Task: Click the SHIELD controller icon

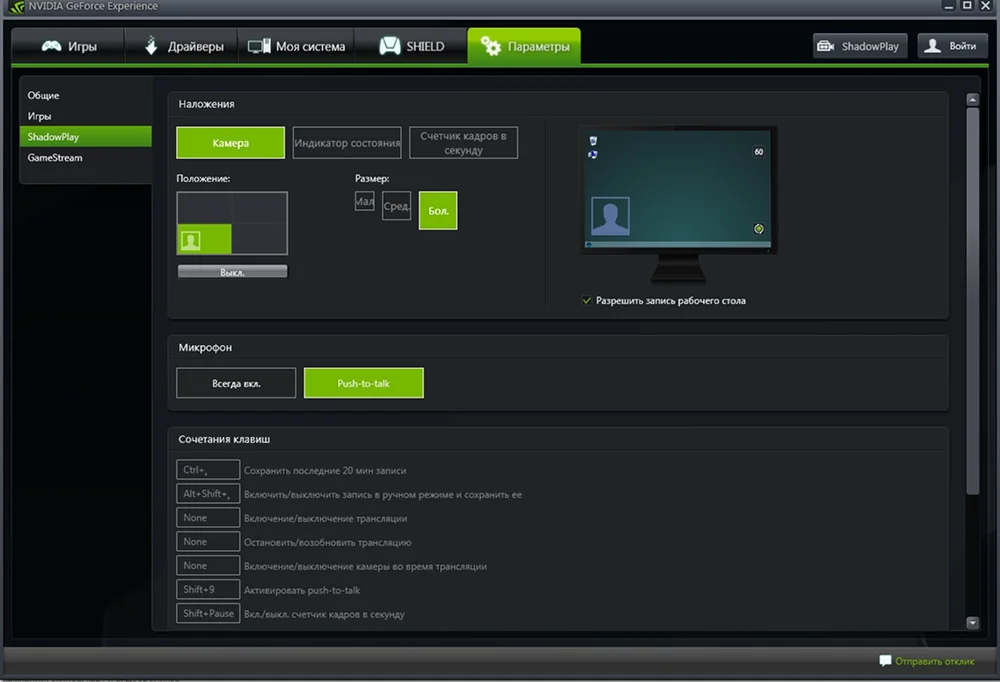Action: click(x=390, y=46)
